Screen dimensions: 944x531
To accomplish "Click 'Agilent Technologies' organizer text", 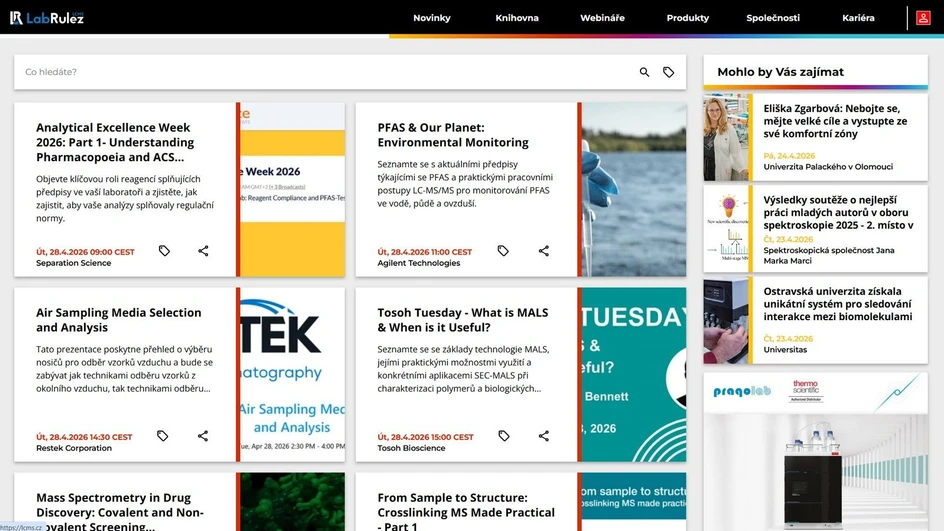I will tap(418, 263).
